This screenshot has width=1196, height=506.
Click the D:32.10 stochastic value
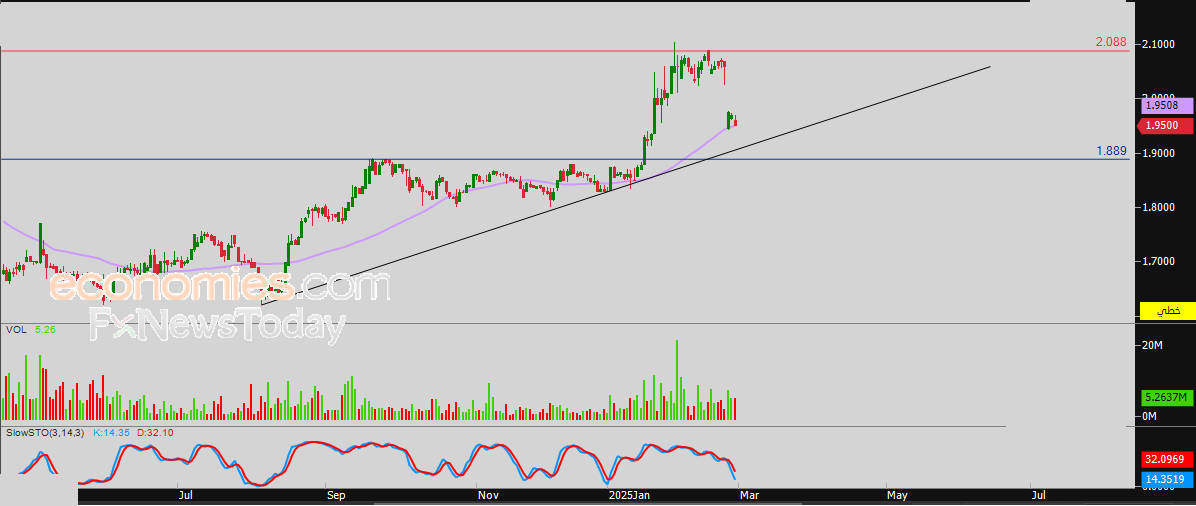156,433
